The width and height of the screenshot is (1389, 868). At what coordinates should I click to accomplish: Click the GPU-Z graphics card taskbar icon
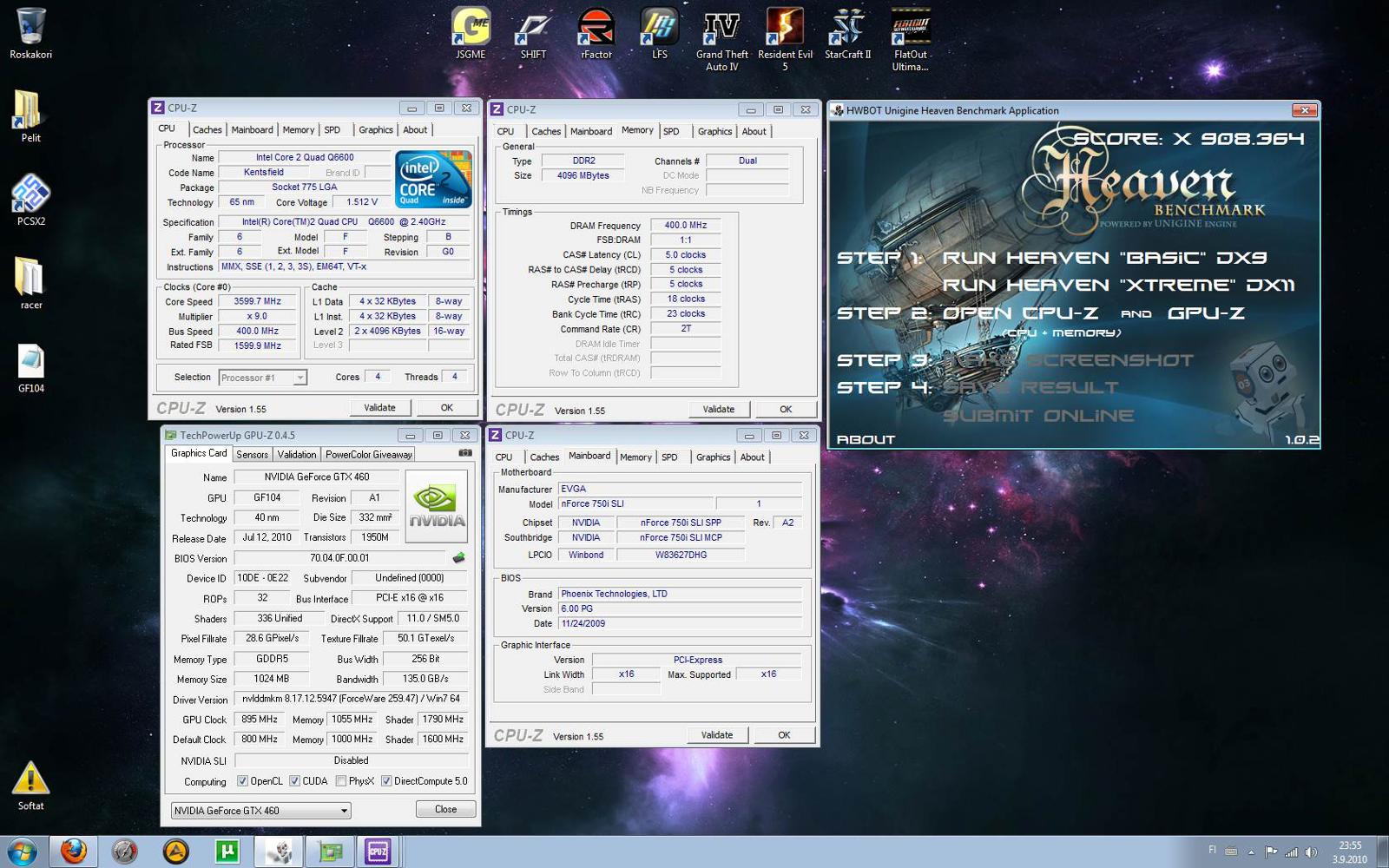coord(329,852)
